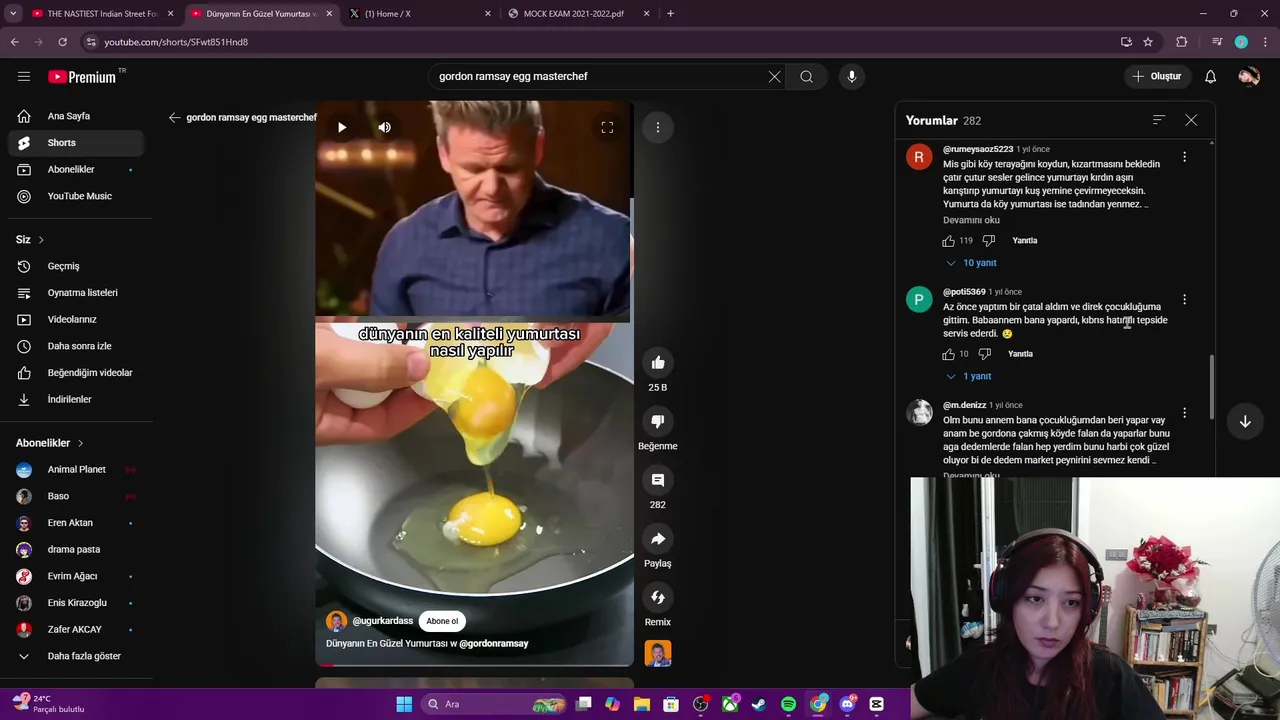Open options menu for poti5369's comment
This screenshot has width=1280, height=720.
[x=1184, y=299]
